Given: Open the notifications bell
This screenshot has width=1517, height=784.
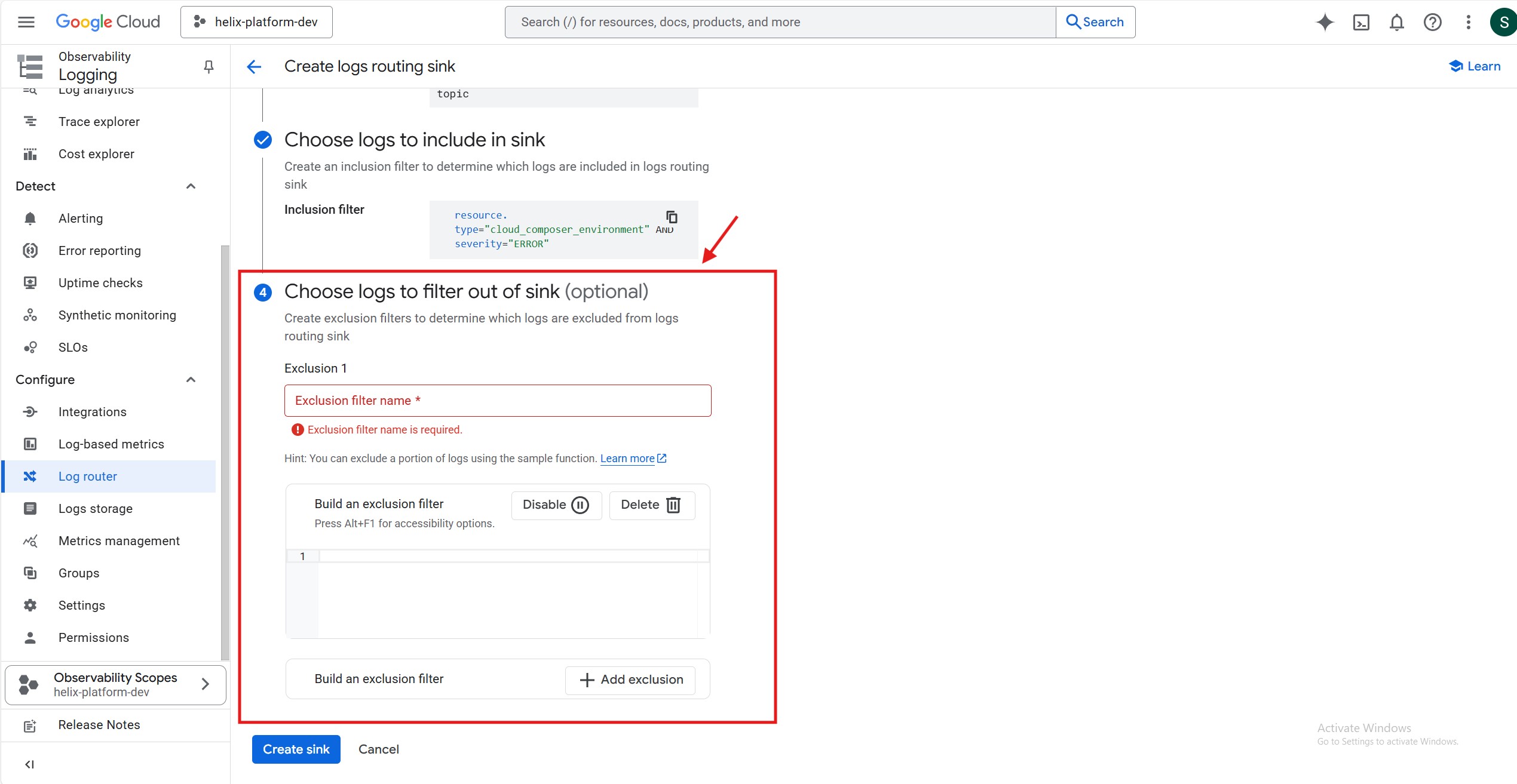Looking at the screenshot, I should coord(1396,22).
